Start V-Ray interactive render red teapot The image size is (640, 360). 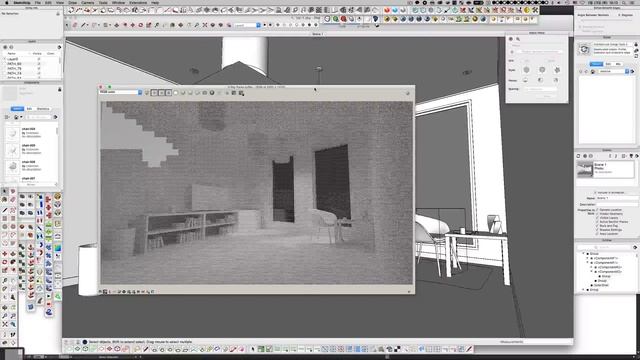pyautogui.click(x=343, y=19)
